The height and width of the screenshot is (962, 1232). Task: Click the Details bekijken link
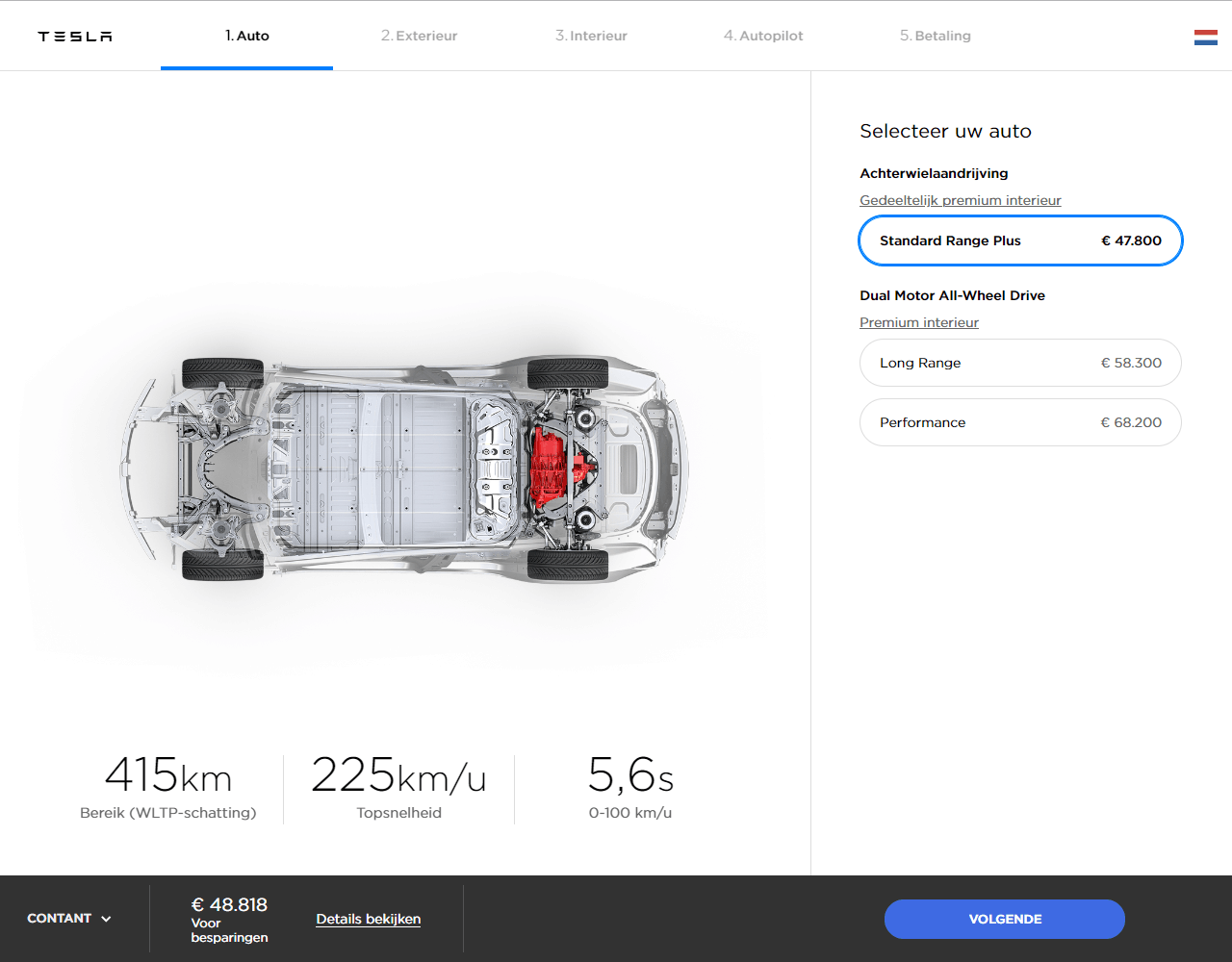pos(369,919)
